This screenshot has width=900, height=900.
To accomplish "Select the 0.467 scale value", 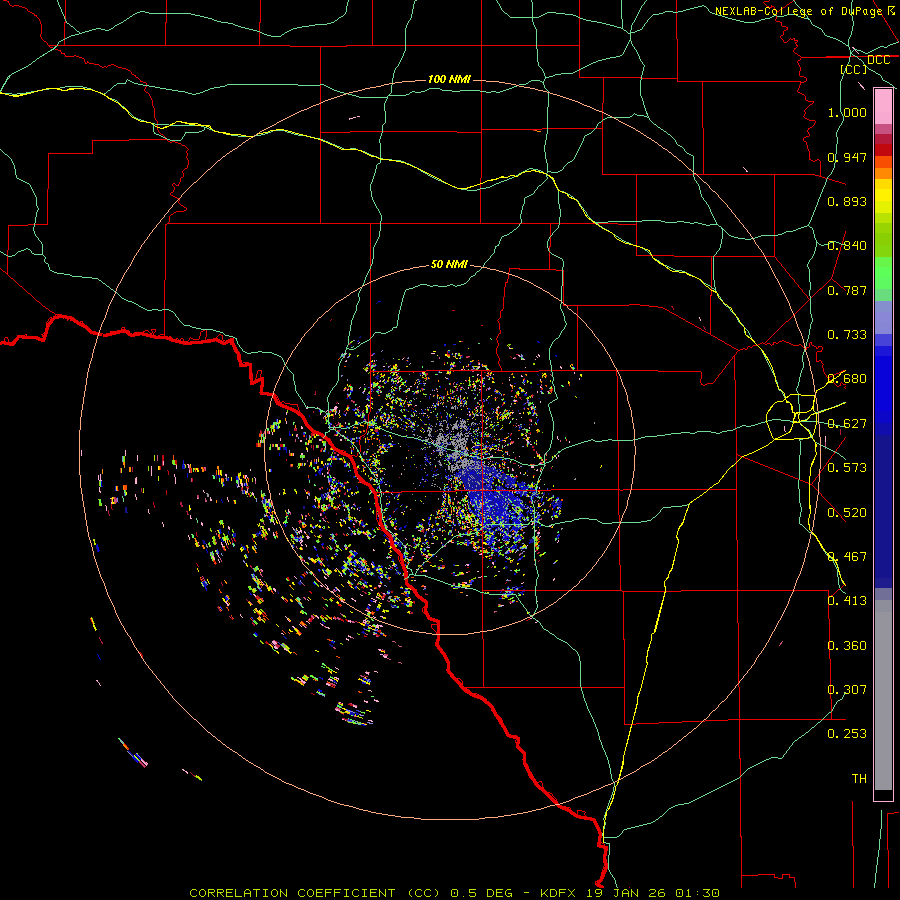I will point(847,557).
